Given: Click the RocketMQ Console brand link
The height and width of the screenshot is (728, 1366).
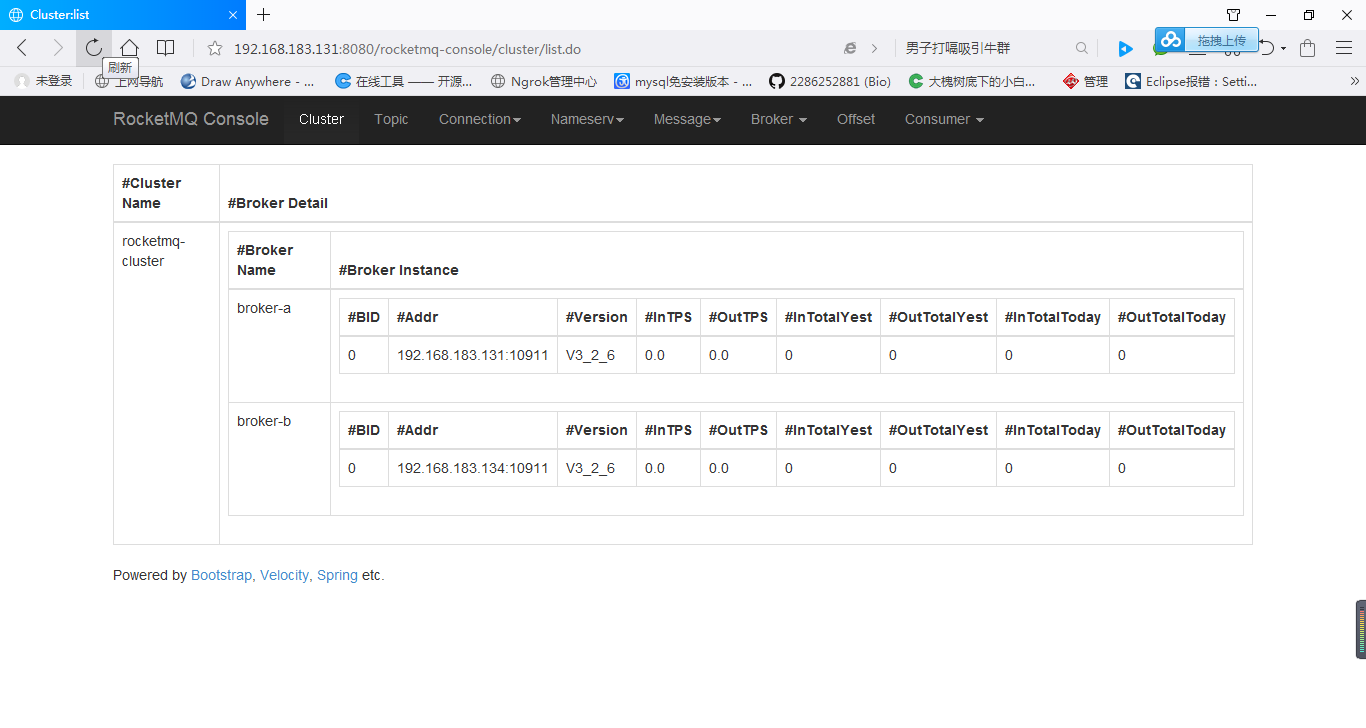Looking at the screenshot, I should (191, 119).
